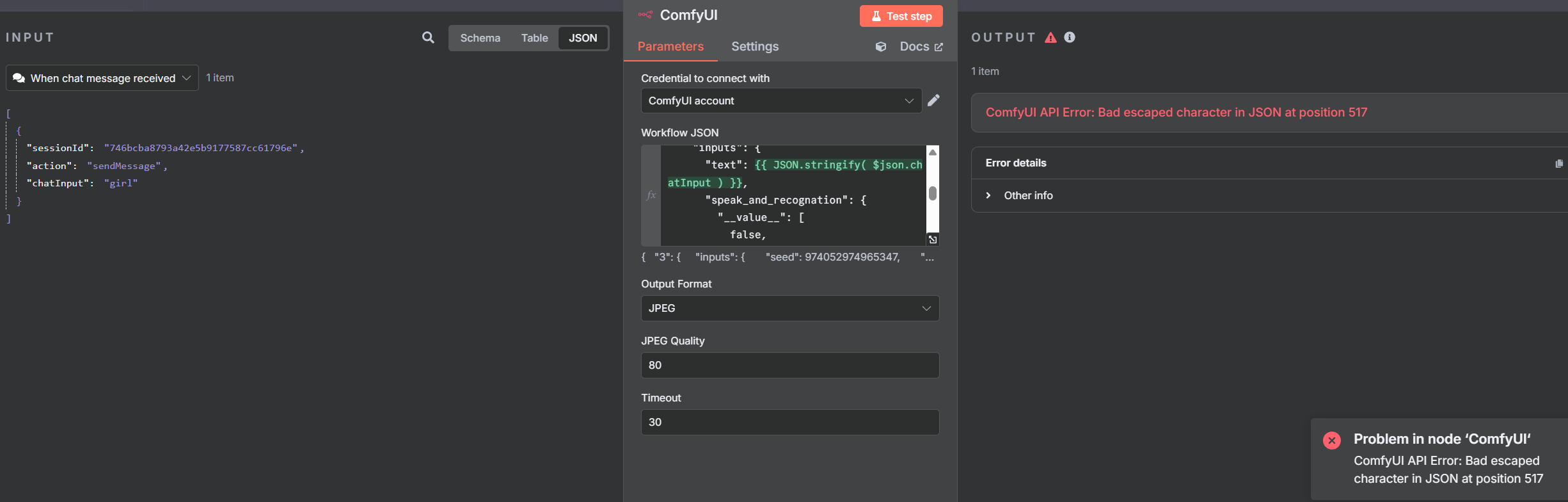Click the Docs cube icon
The width and height of the screenshot is (1568, 502).
(881, 47)
